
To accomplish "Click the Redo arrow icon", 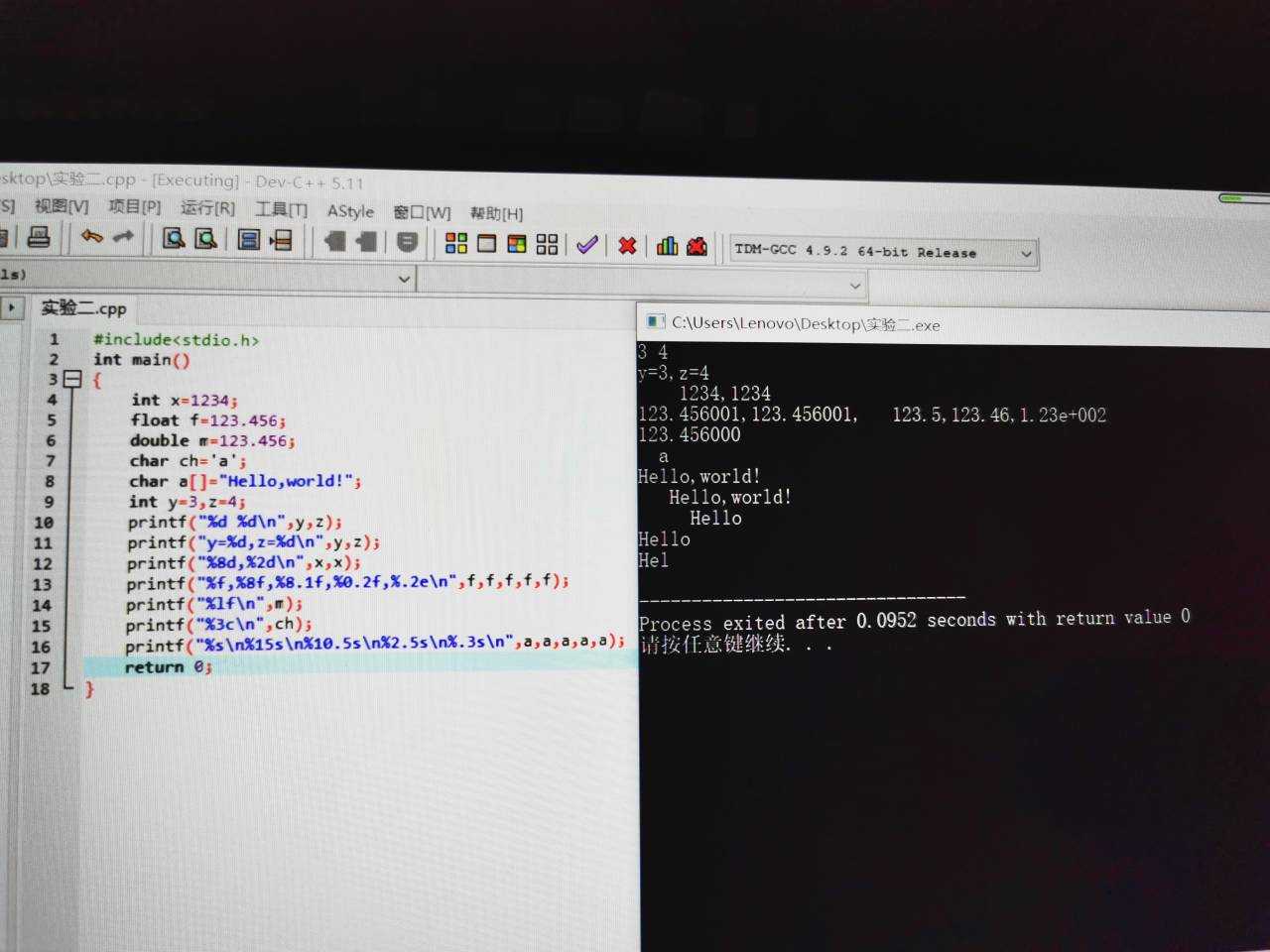I will click(x=123, y=237).
